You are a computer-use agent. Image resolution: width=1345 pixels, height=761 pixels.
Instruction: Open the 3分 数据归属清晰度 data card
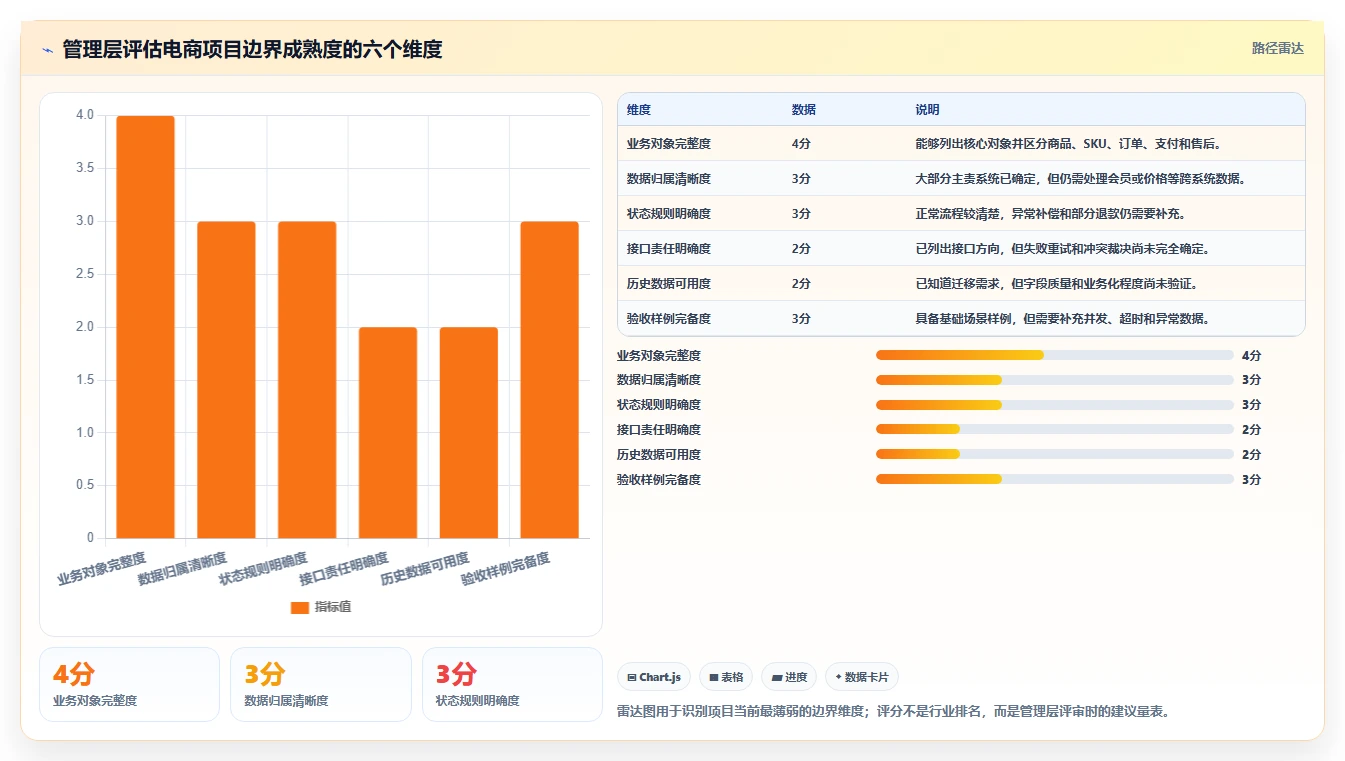pyautogui.click(x=321, y=684)
